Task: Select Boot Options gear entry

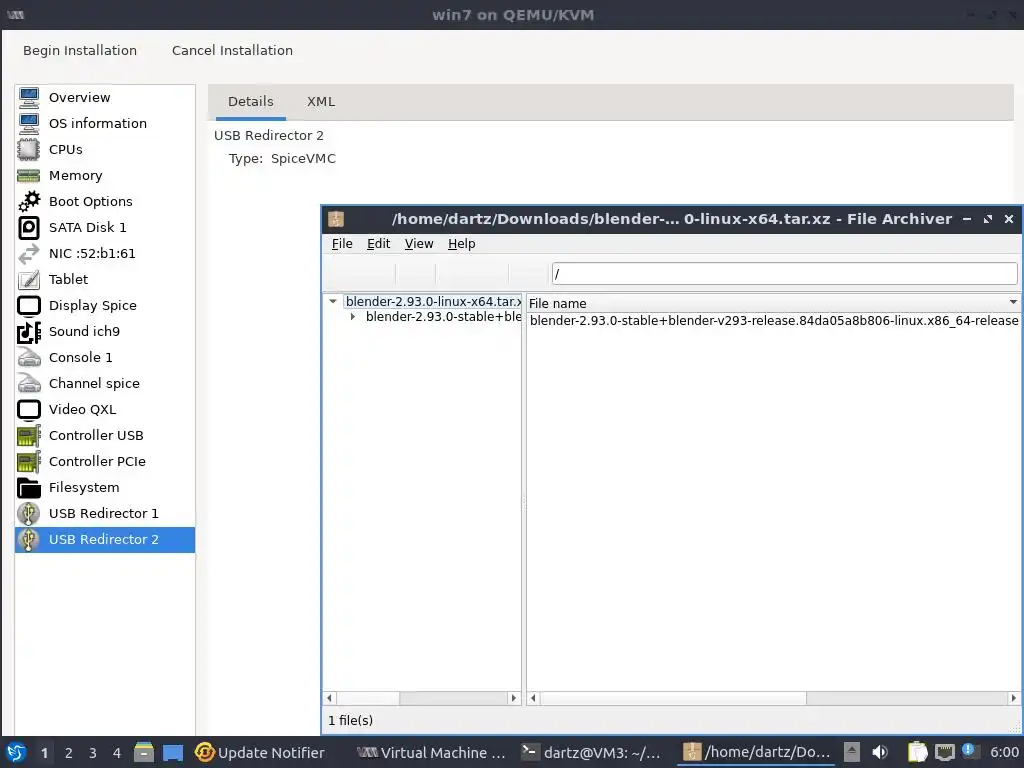Action: click(x=104, y=201)
